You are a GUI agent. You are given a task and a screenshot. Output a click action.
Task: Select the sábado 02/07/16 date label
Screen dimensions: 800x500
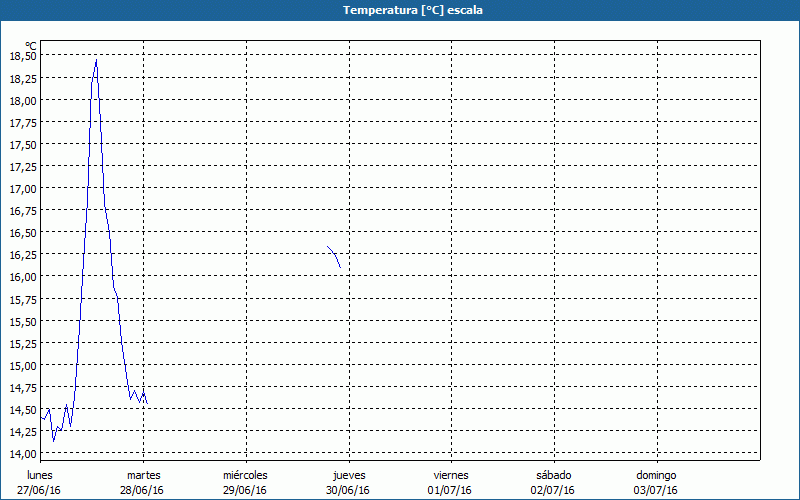click(553, 482)
